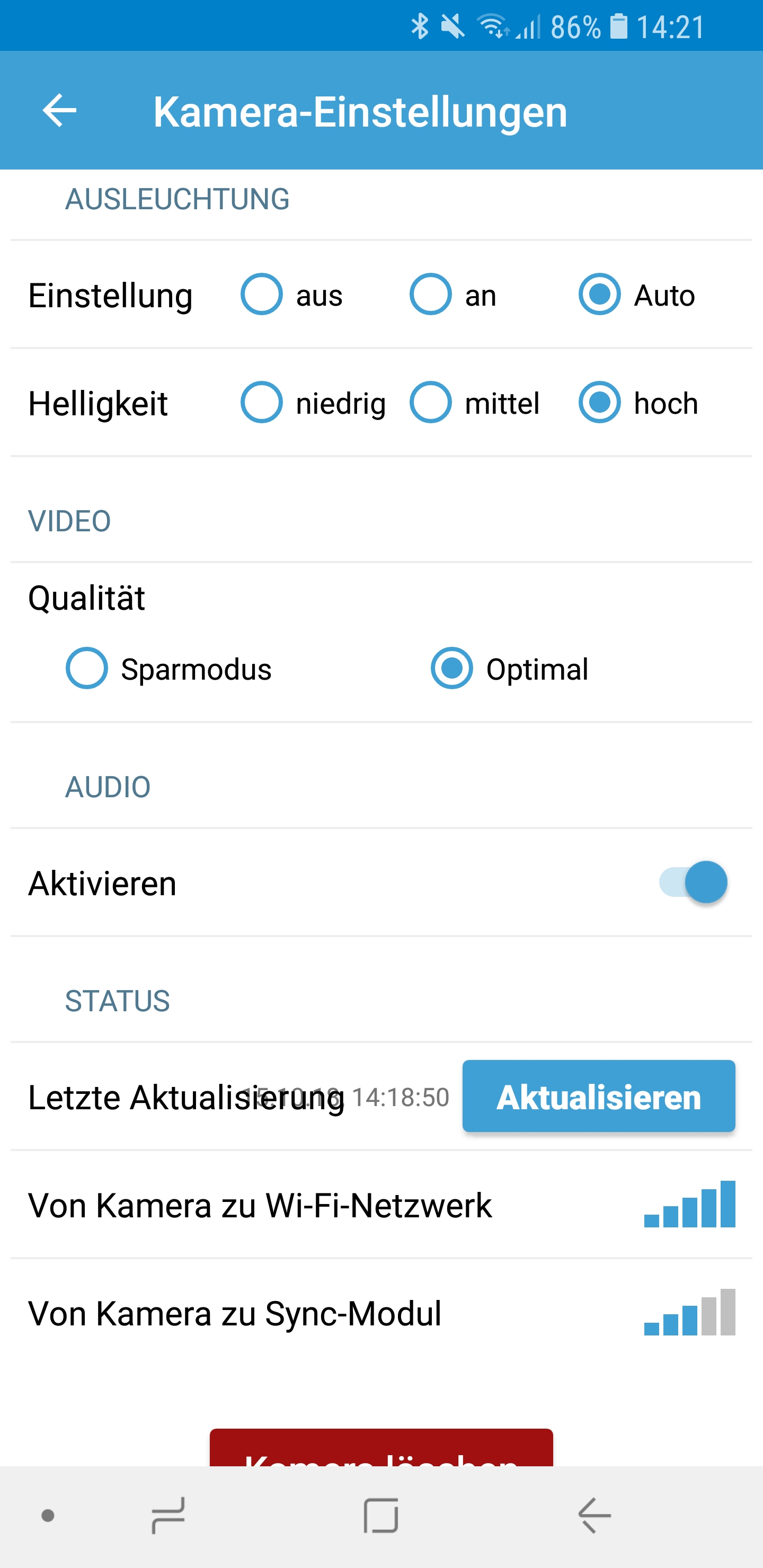
Task: Choose mittel brightness level
Action: click(x=431, y=403)
